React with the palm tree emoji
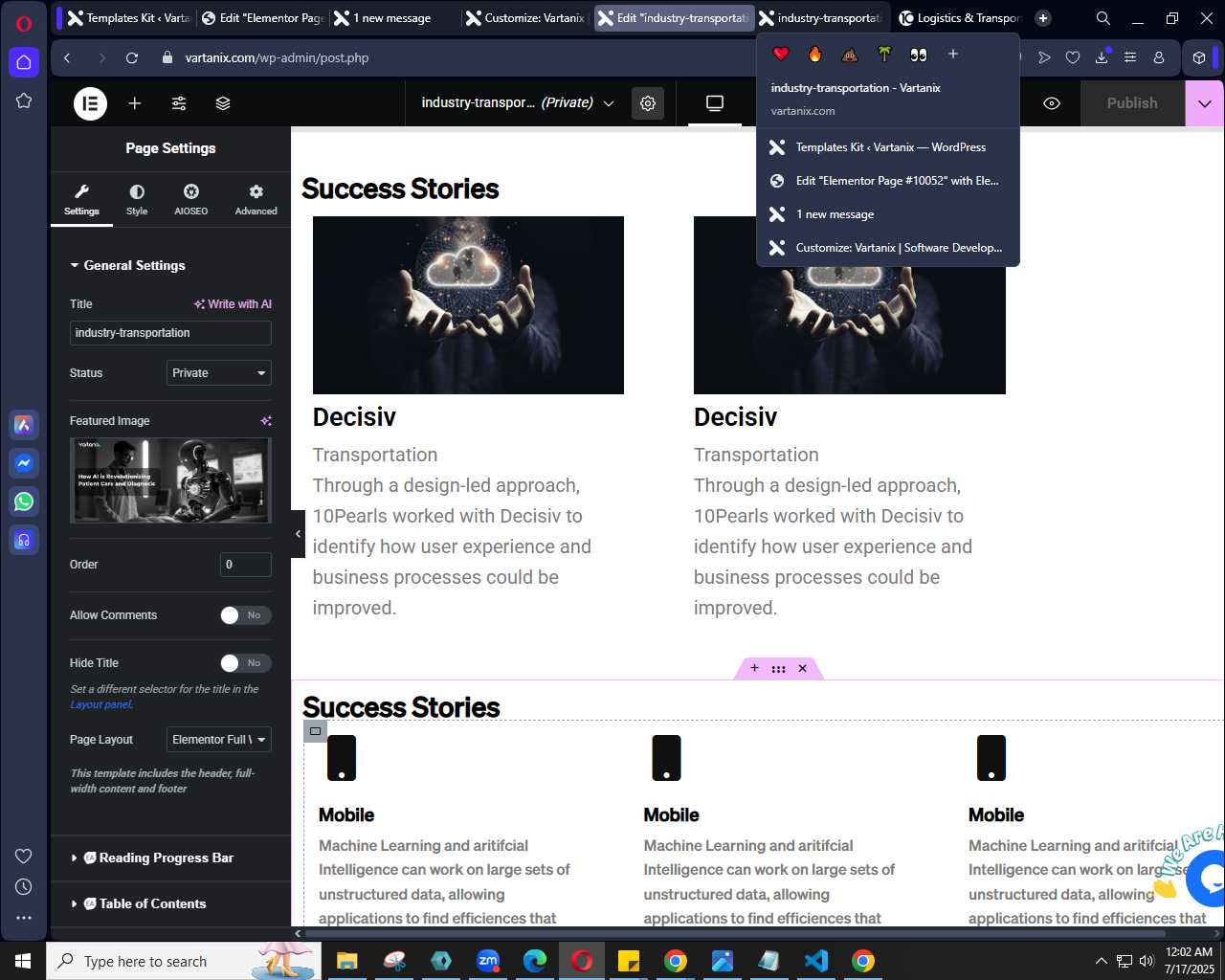 click(884, 55)
